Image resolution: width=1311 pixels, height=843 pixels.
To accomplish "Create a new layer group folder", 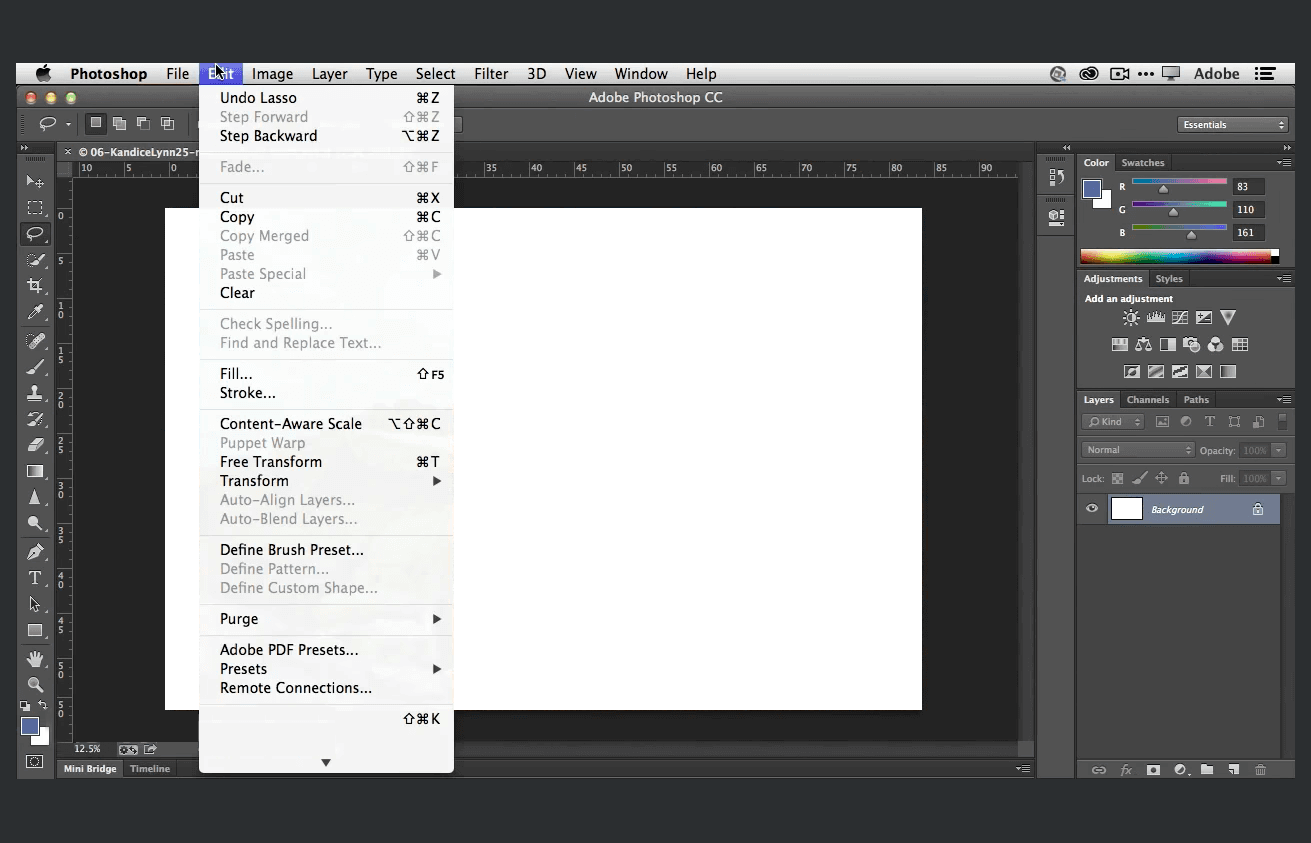I will pyautogui.click(x=1207, y=770).
